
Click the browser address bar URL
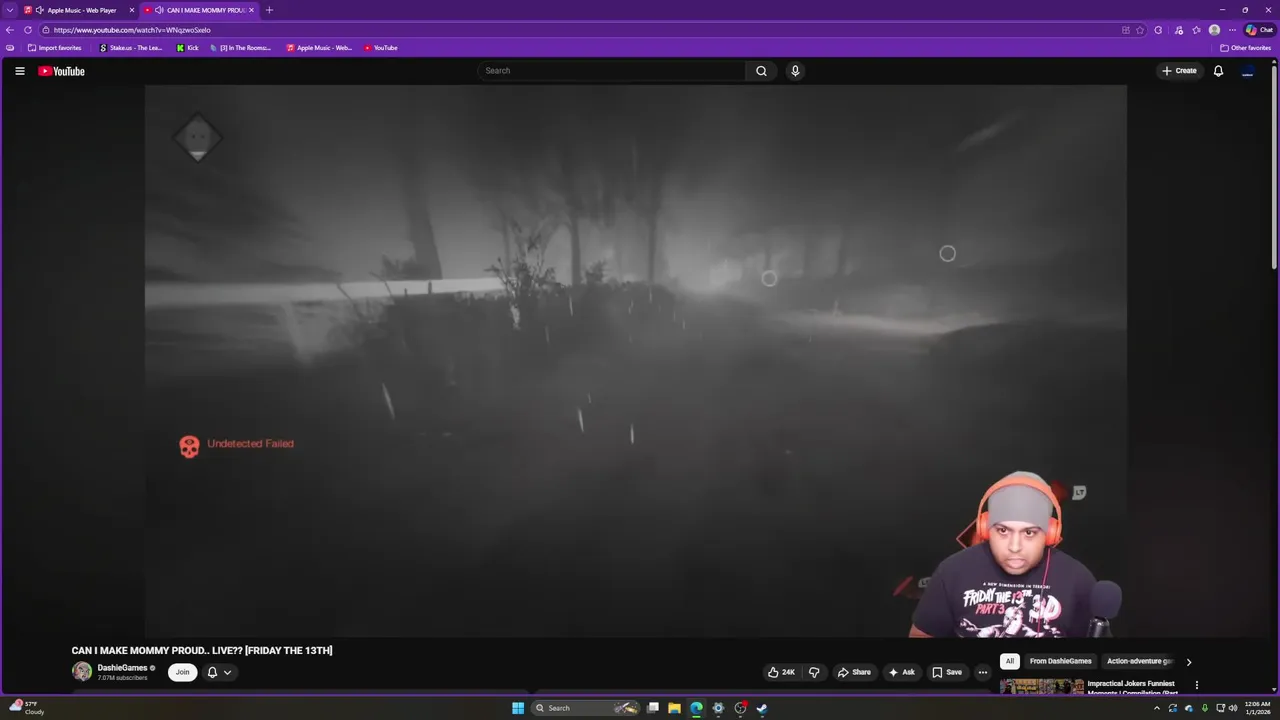132,30
